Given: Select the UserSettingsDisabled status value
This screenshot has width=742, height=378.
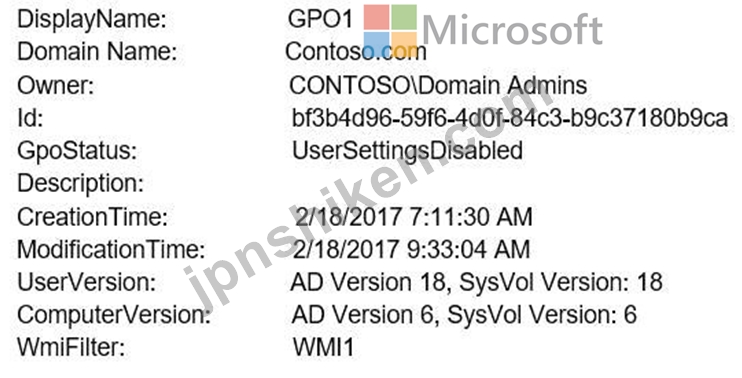Looking at the screenshot, I should tap(407, 151).
